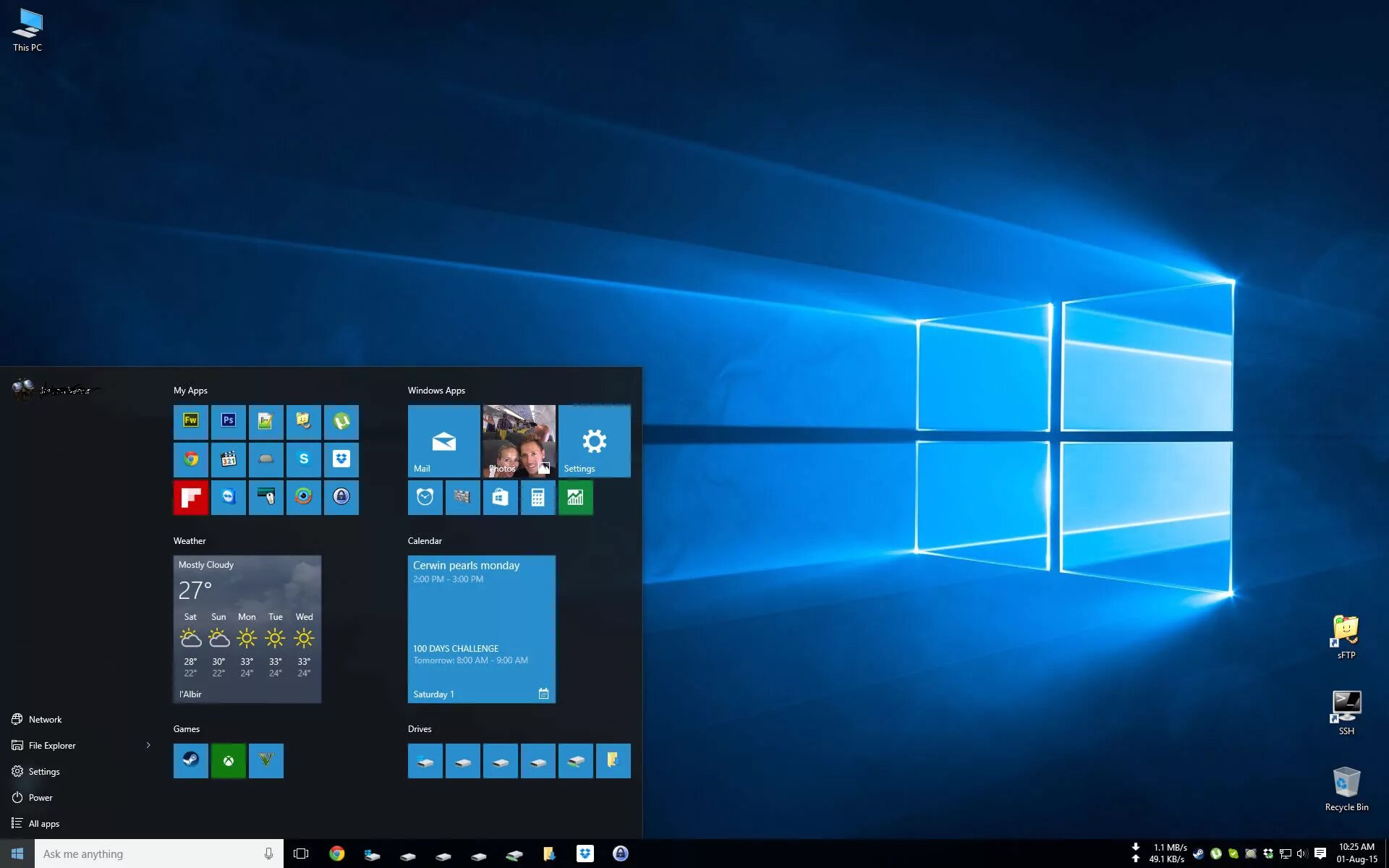Open the Media Player Classic 321 tile
This screenshot has width=1389, height=868.
click(228, 459)
